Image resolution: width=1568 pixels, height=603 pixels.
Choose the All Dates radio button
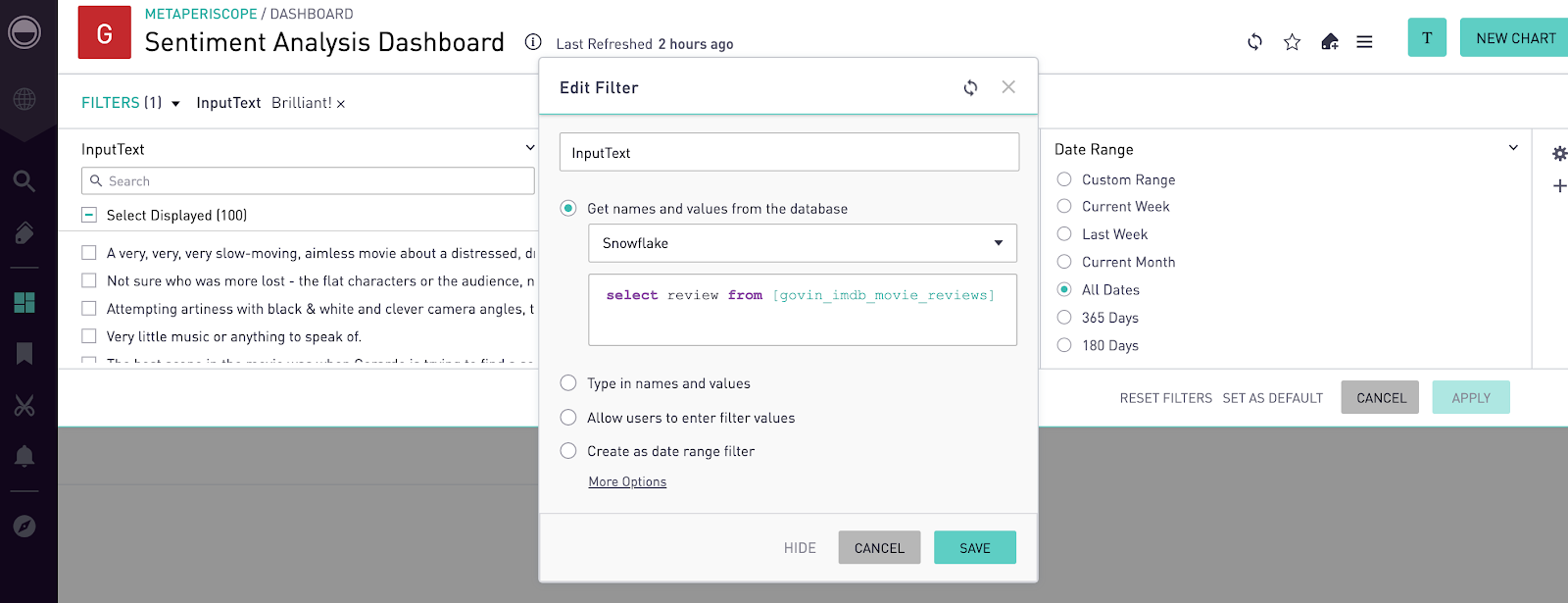click(1064, 289)
